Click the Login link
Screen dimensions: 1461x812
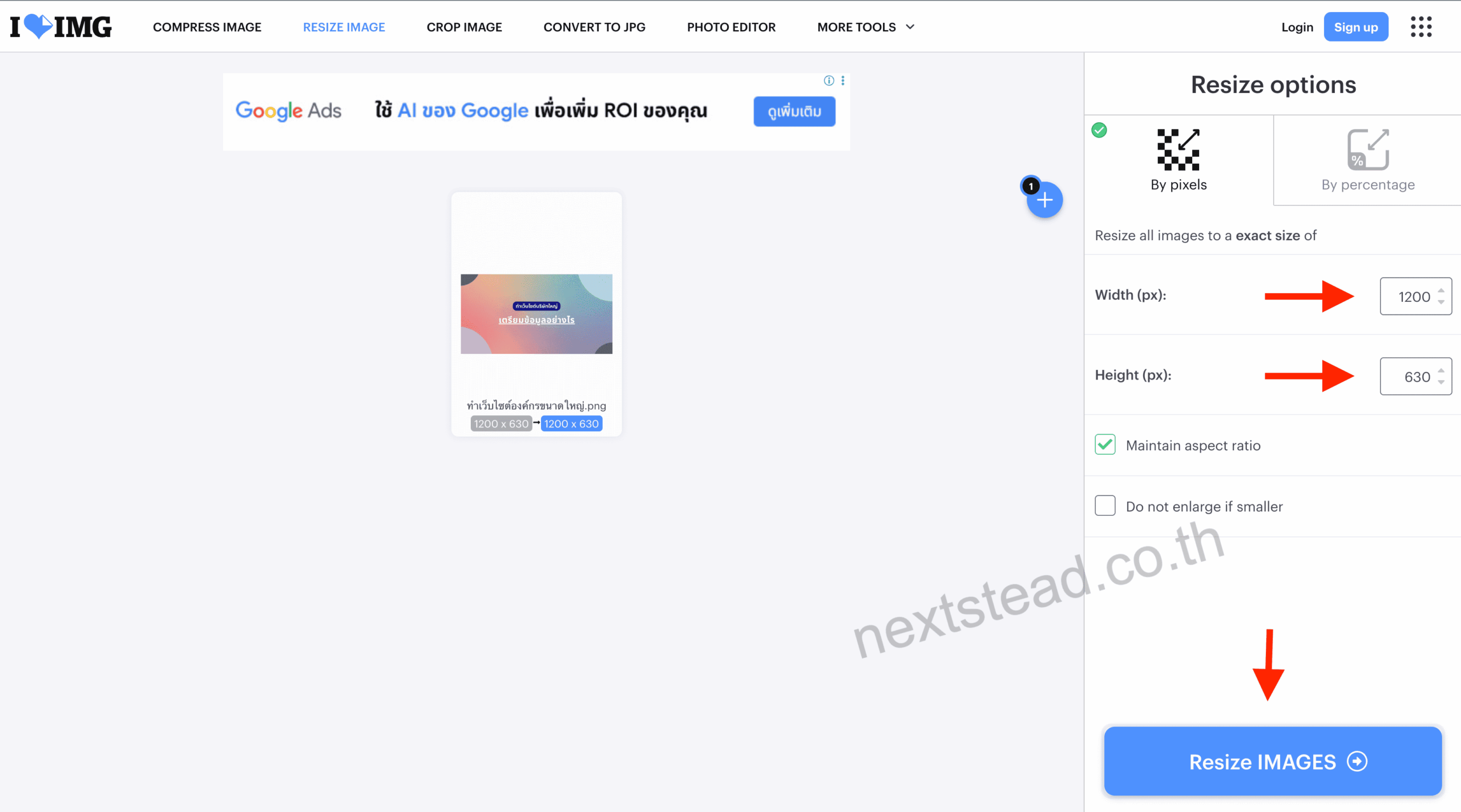click(1297, 27)
